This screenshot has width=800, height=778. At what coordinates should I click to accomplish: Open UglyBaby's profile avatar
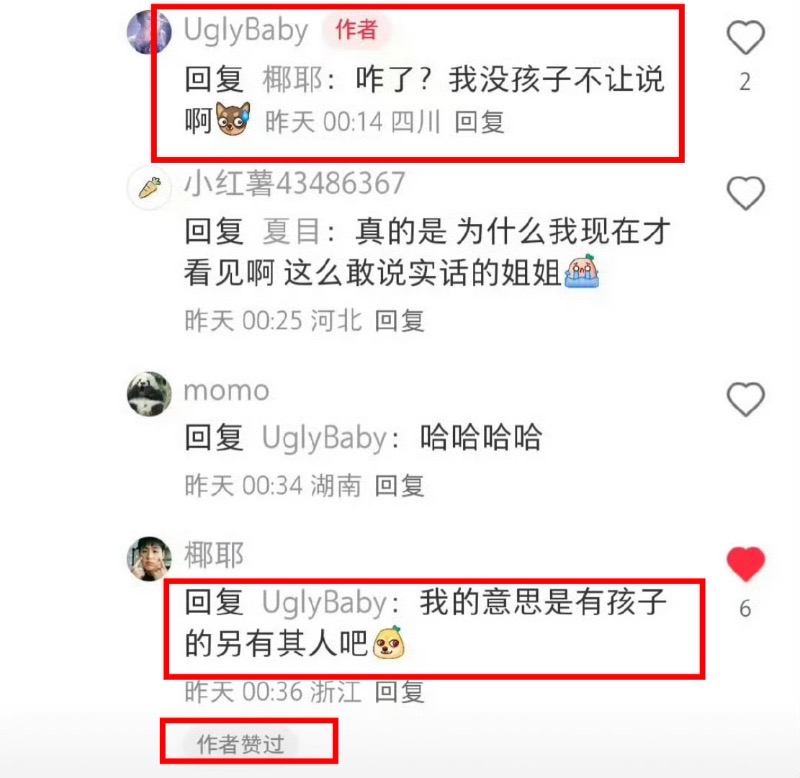[x=149, y=32]
